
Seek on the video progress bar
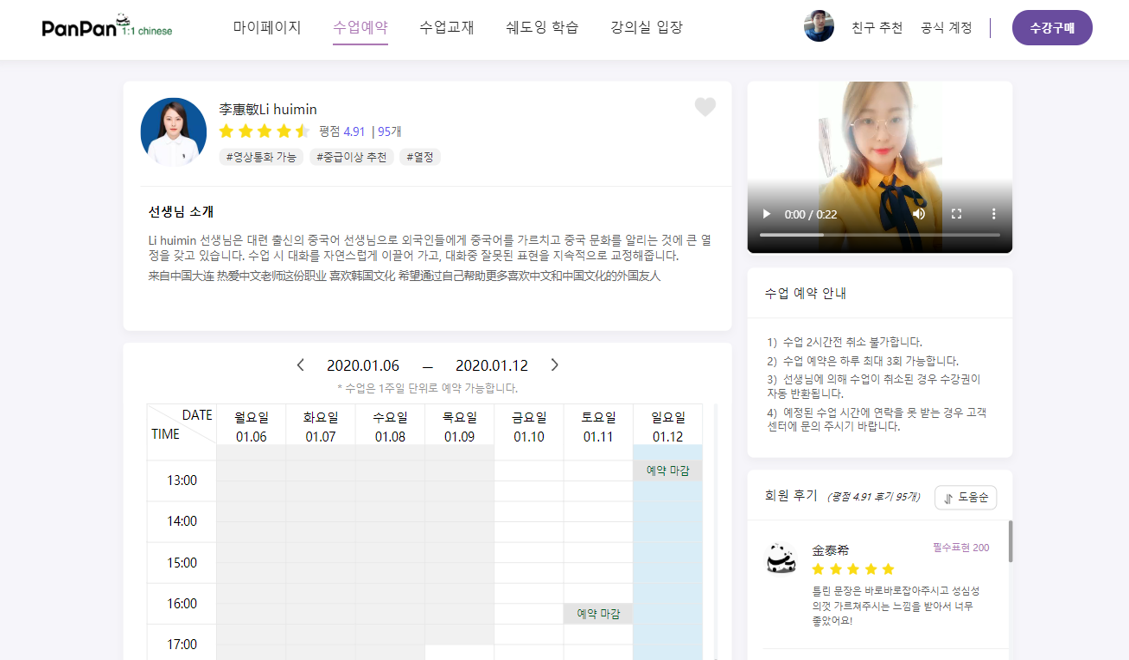click(879, 235)
